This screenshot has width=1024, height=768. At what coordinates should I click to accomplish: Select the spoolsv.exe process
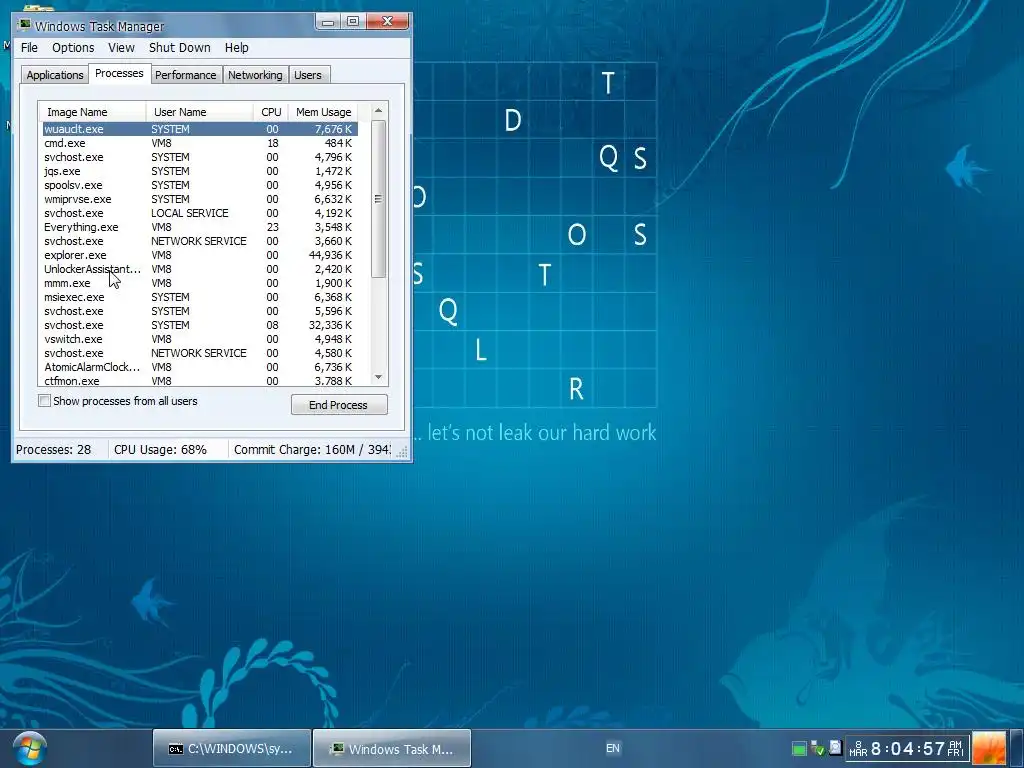[x=200, y=185]
